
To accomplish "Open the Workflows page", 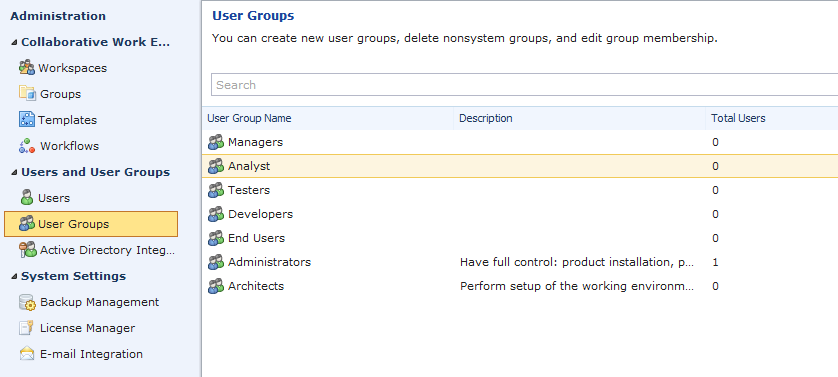I will pos(69,146).
